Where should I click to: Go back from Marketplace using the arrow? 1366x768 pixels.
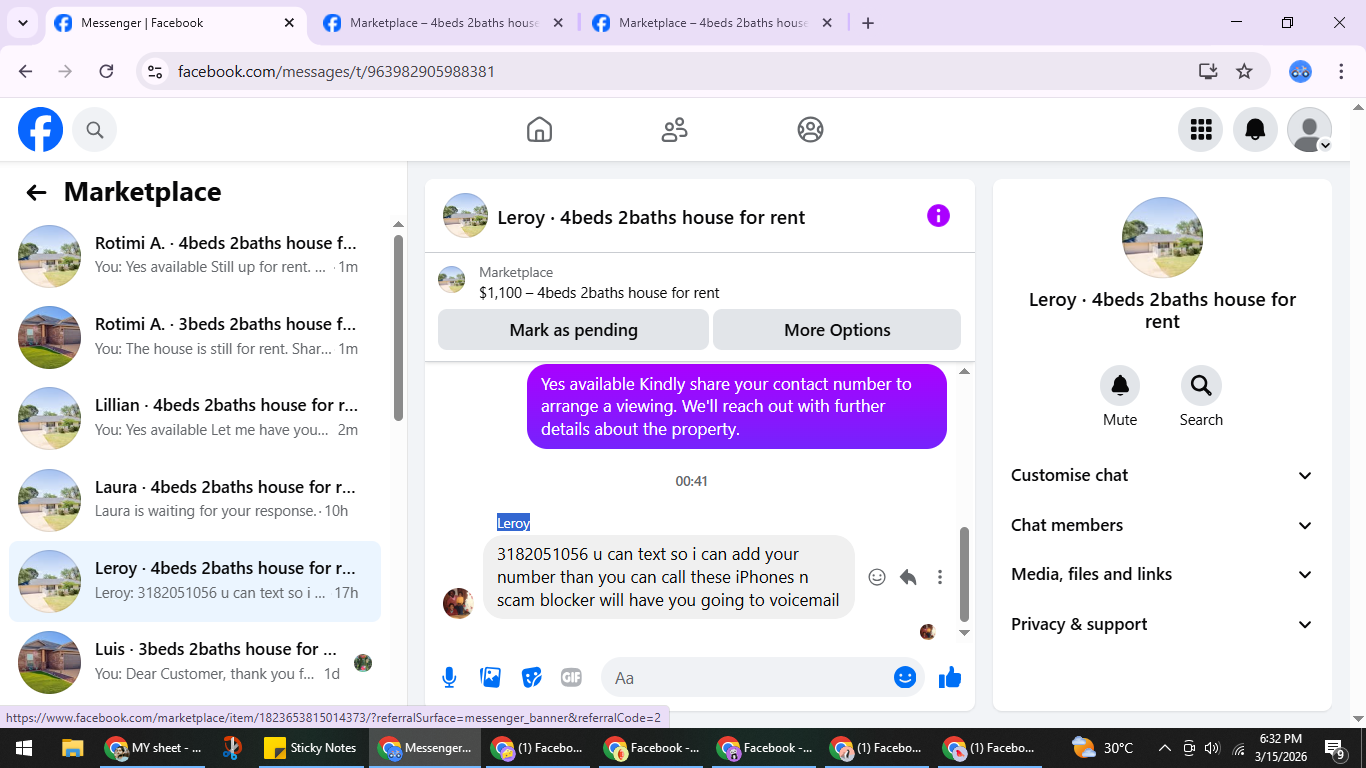click(37, 193)
